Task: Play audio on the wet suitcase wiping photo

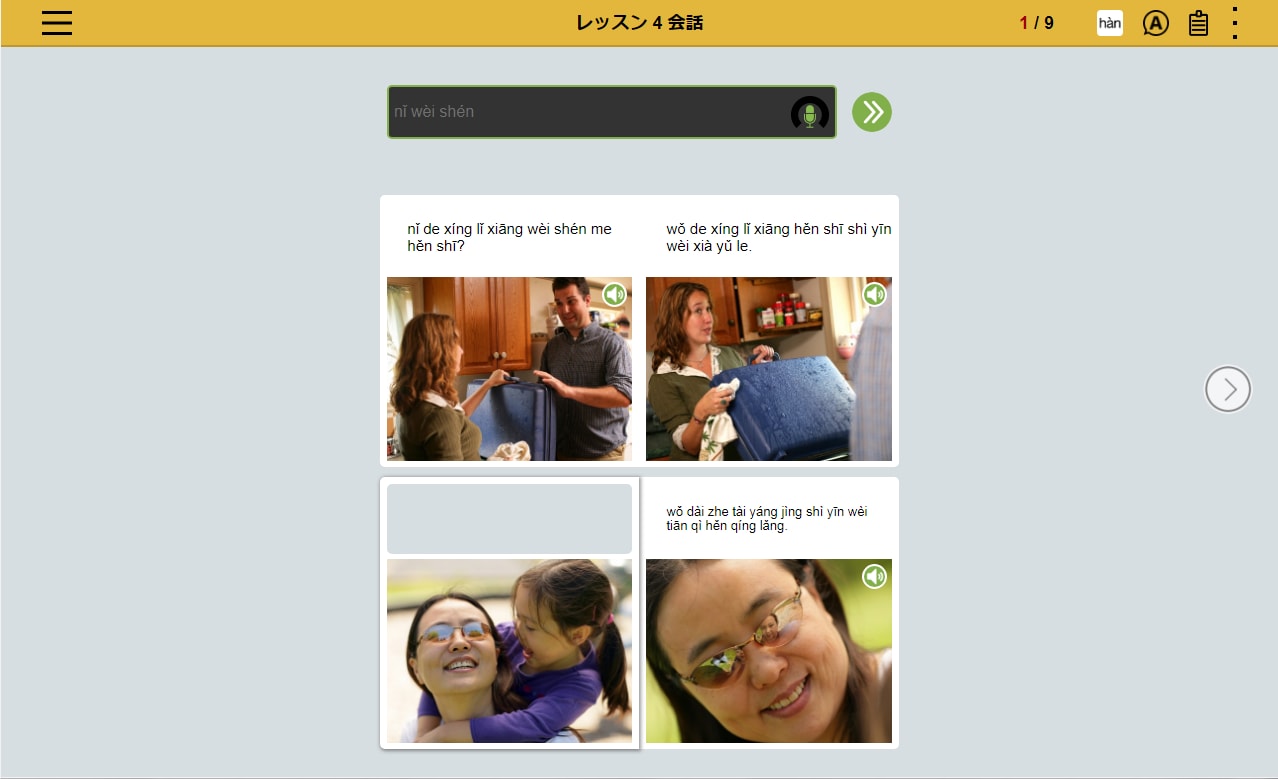Action: 874,294
